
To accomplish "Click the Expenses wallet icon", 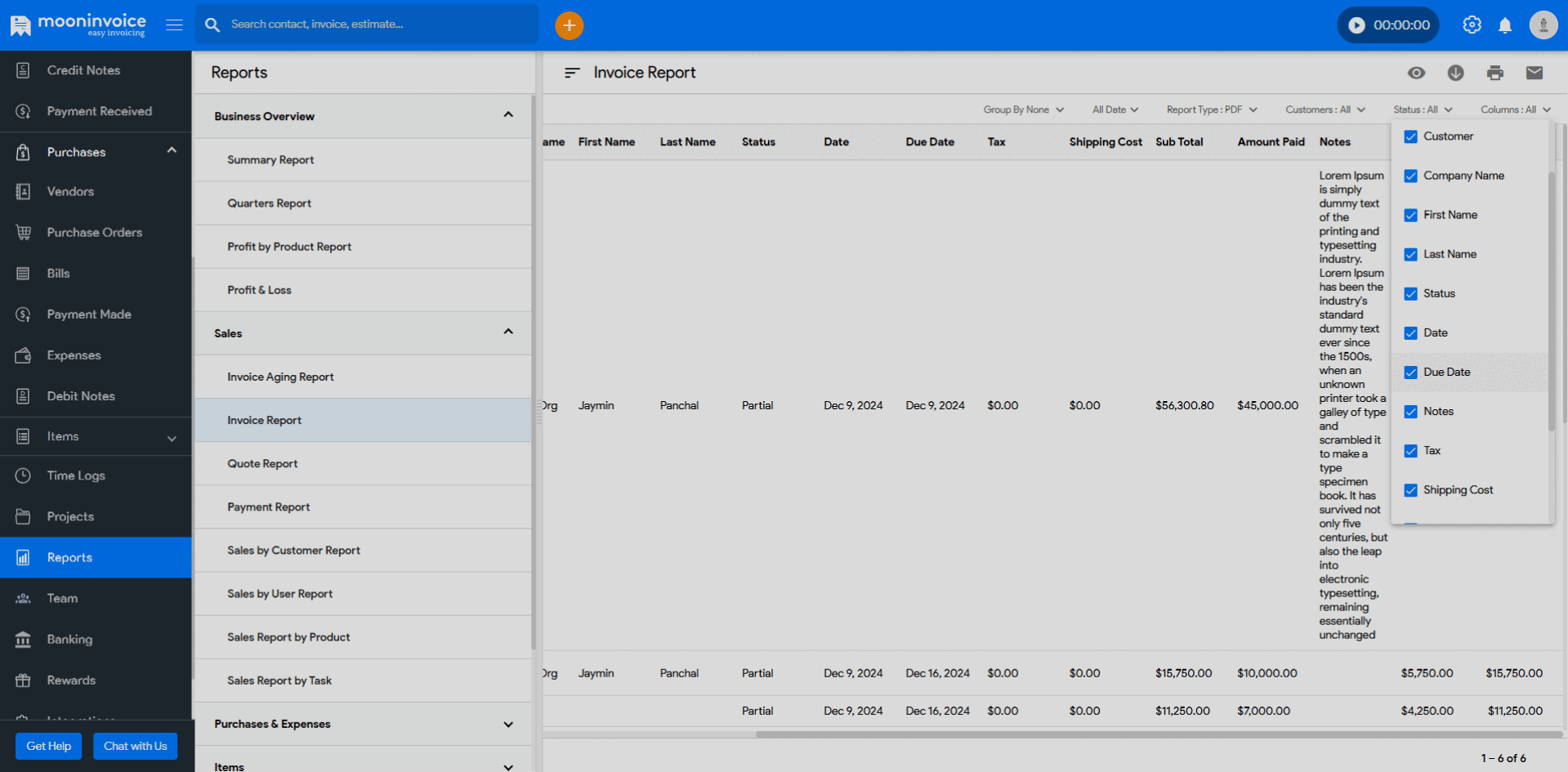I will 23,355.
